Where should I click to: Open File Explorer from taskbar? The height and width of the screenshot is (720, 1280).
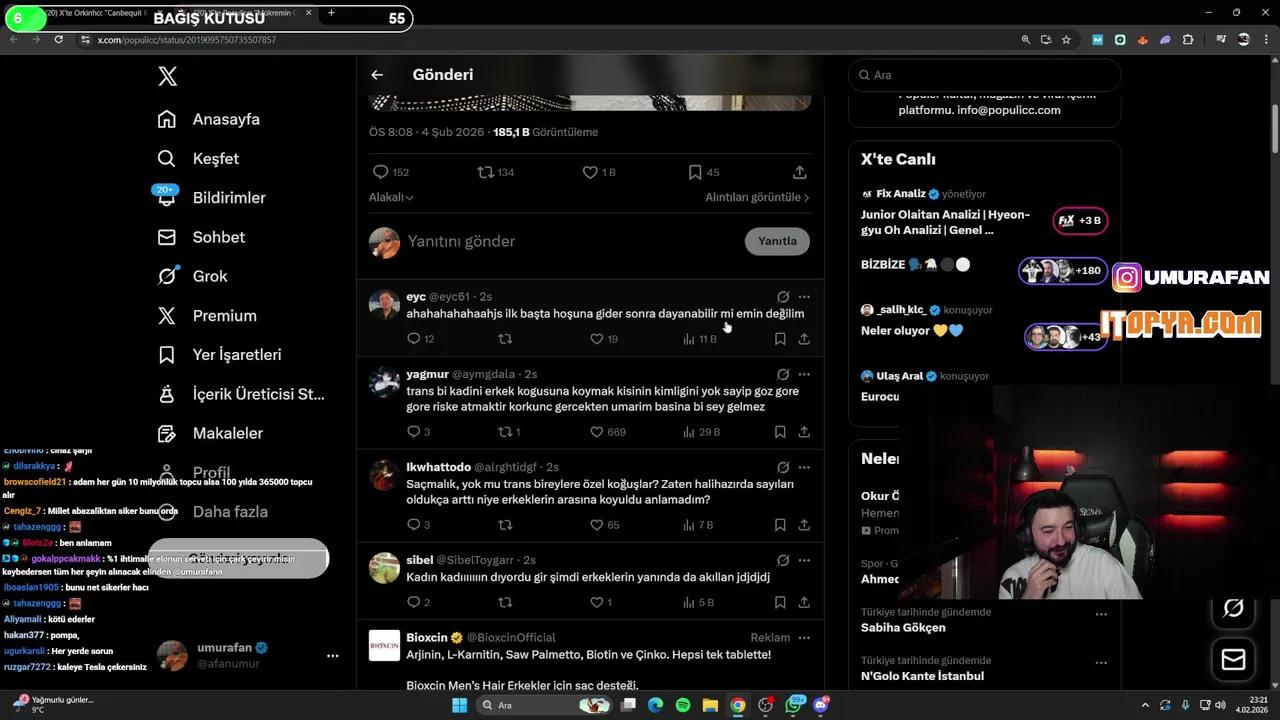click(x=710, y=705)
